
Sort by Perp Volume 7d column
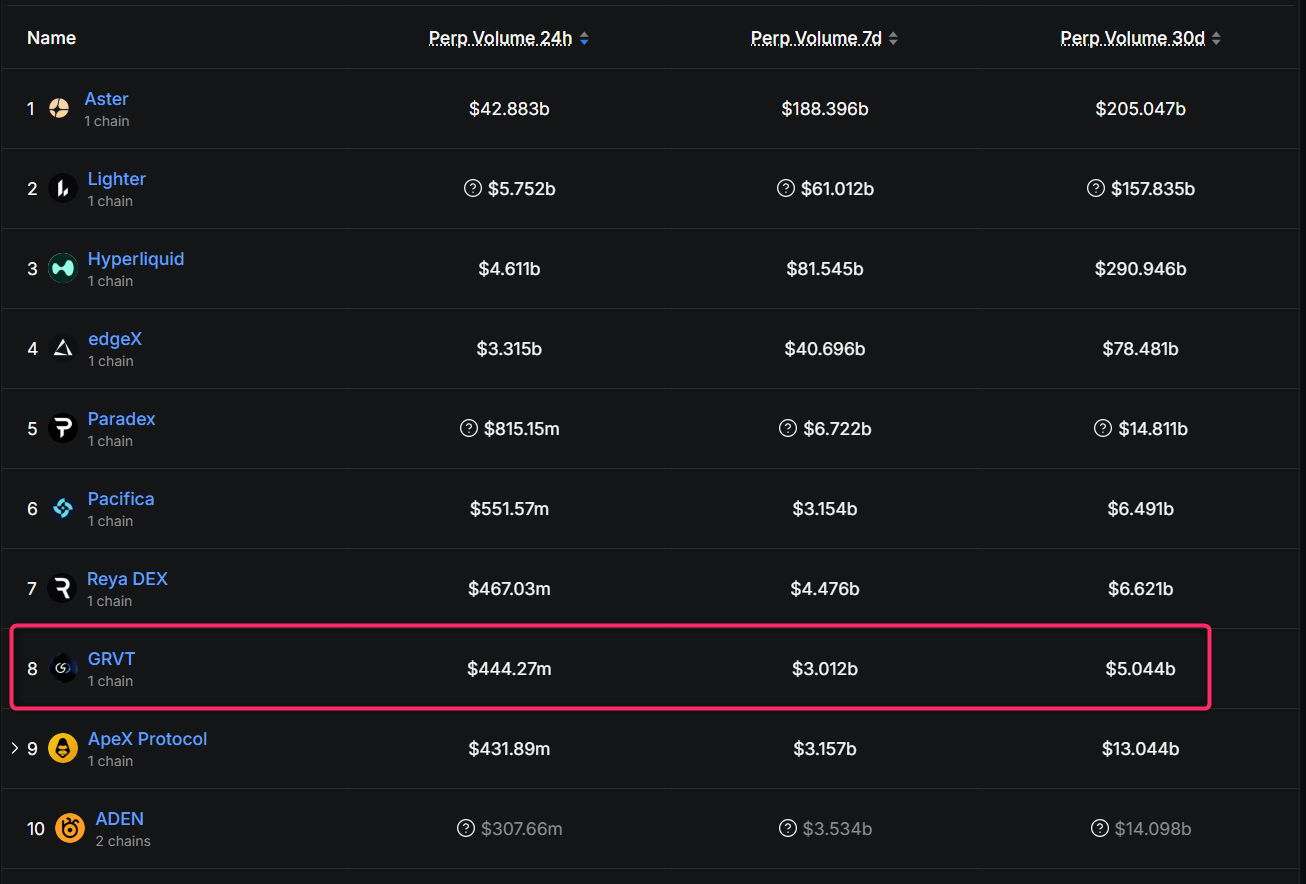(x=824, y=38)
